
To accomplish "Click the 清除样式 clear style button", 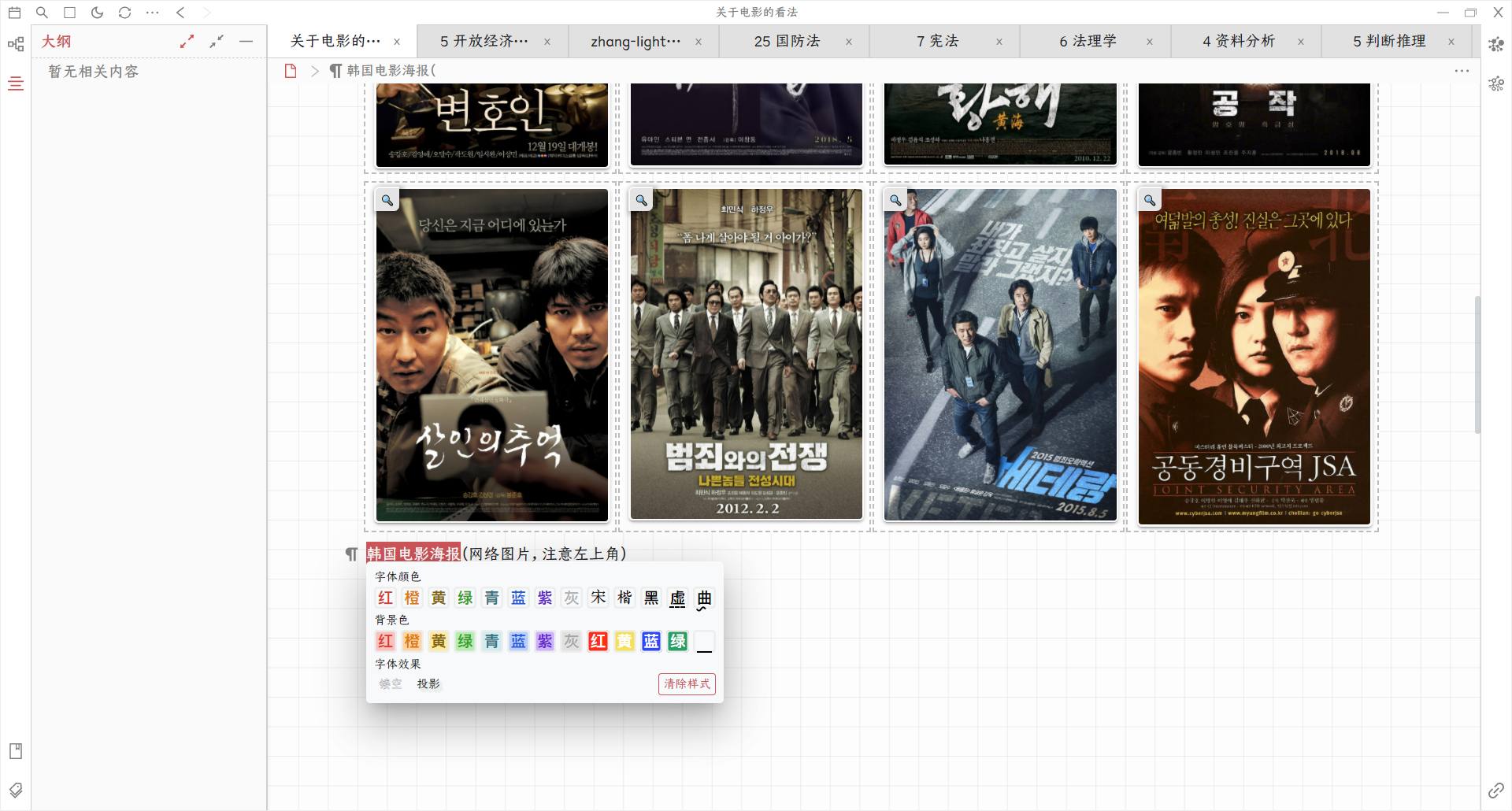I will coord(687,684).
